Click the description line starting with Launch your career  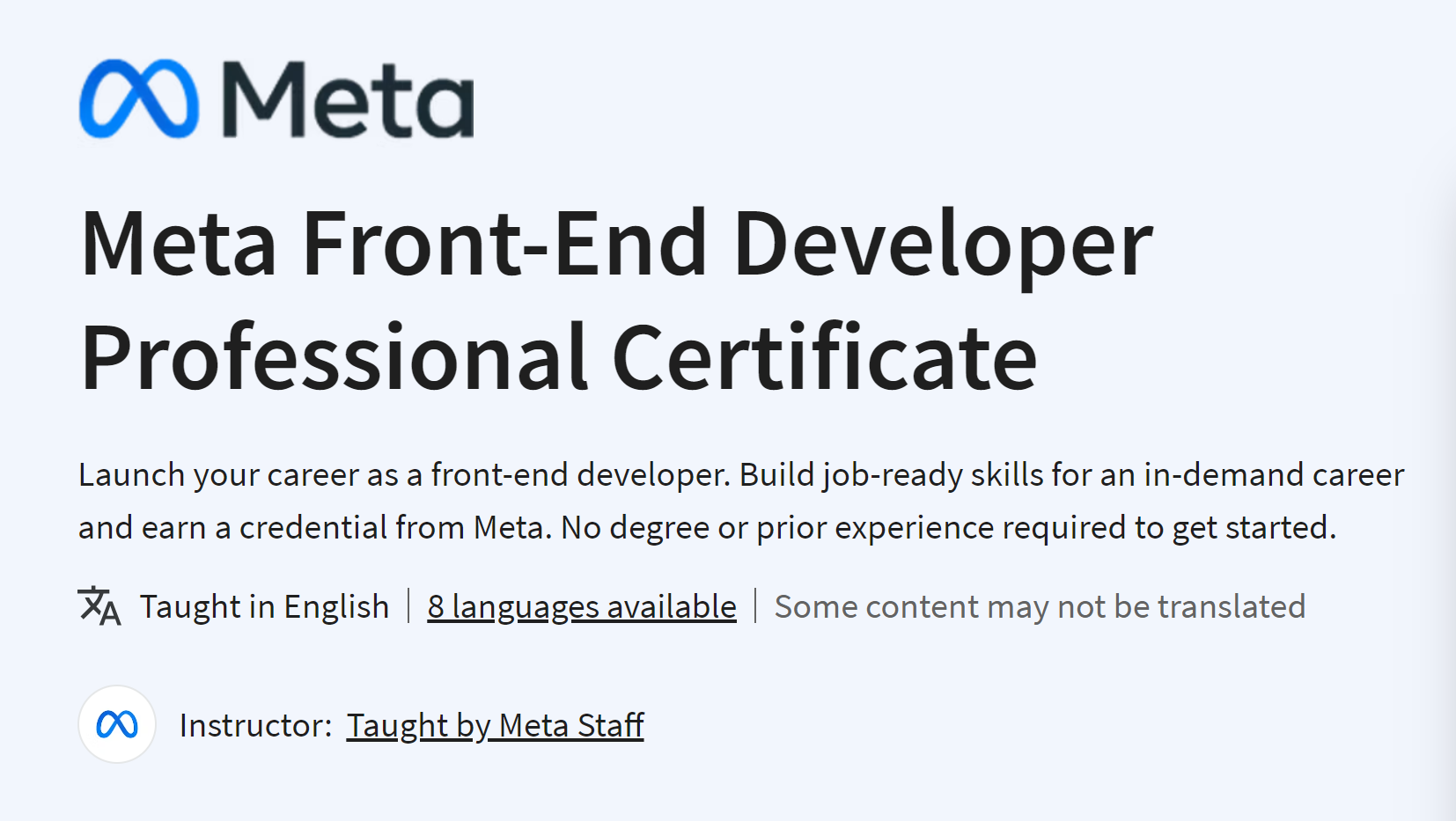click(741, 475)
